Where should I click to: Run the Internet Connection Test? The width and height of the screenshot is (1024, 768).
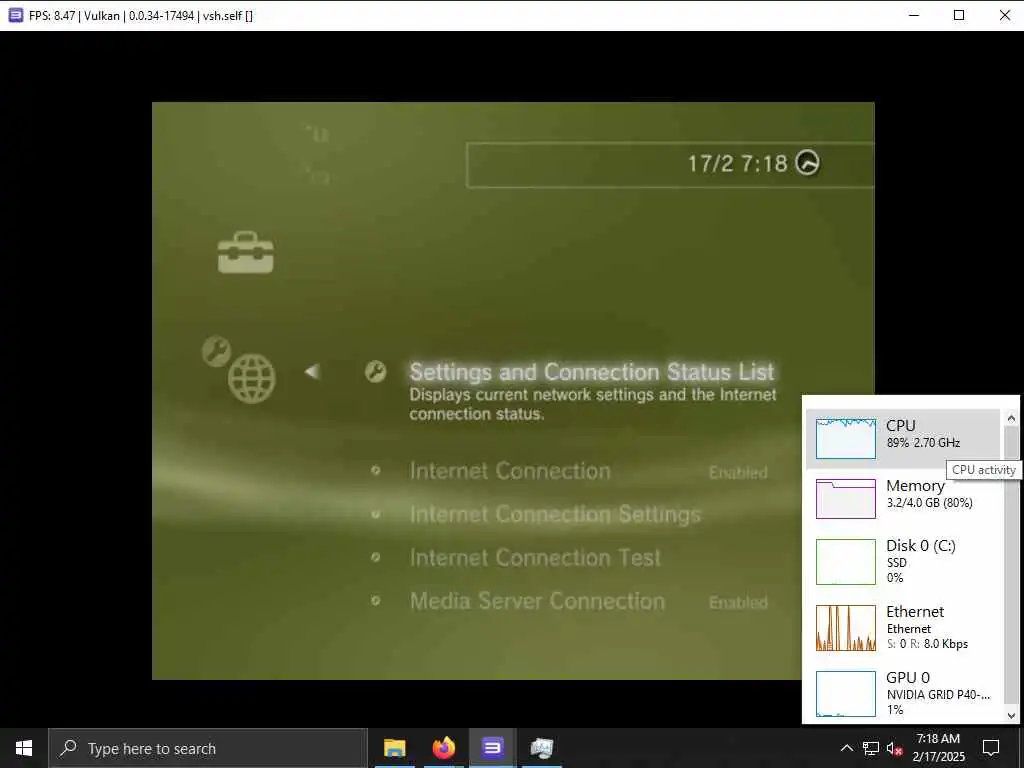tap(536, 557)
